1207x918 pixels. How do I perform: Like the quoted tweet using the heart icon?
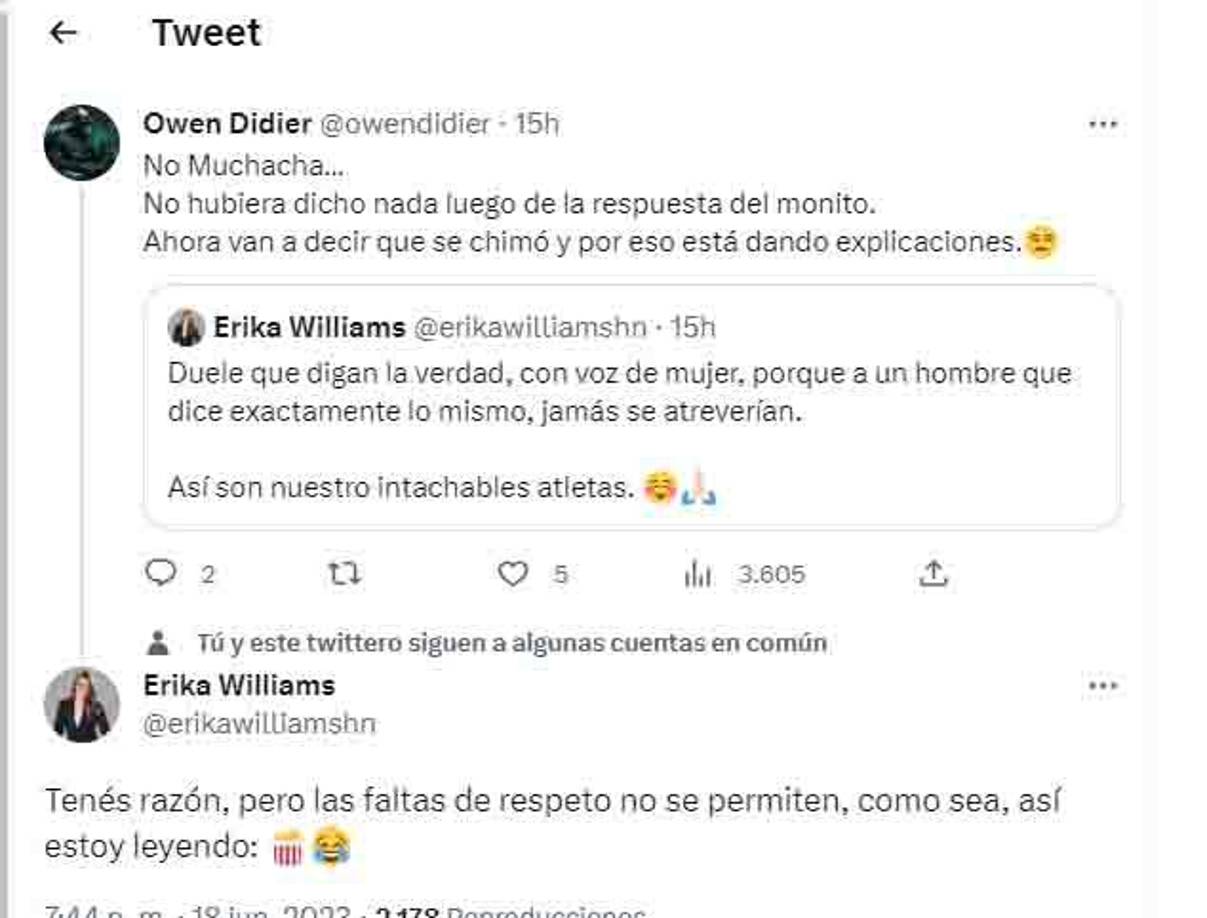[514, 574]
